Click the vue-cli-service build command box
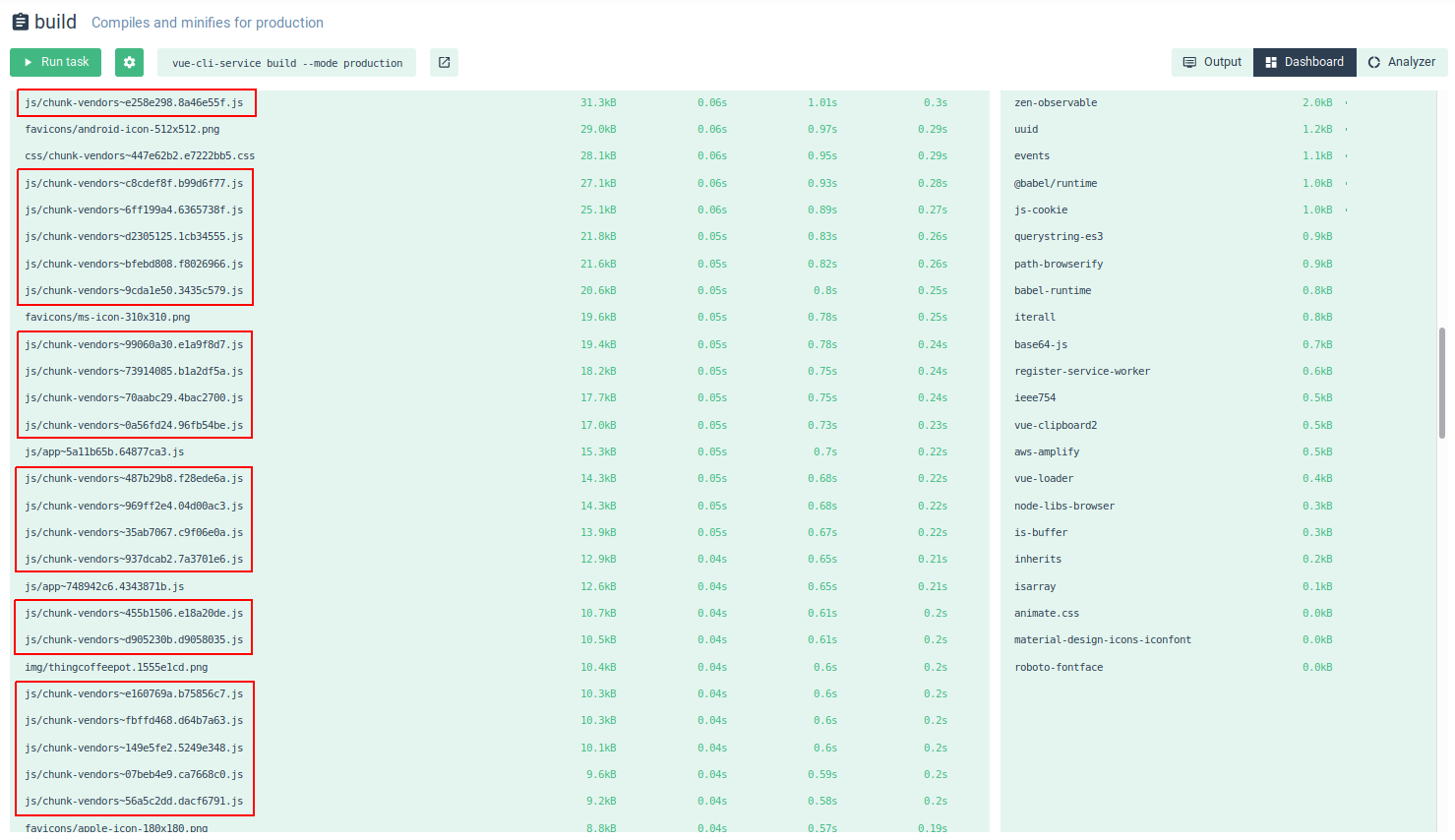The width and height of the screenshot is (1455, 840). click(x=286, y=63)
